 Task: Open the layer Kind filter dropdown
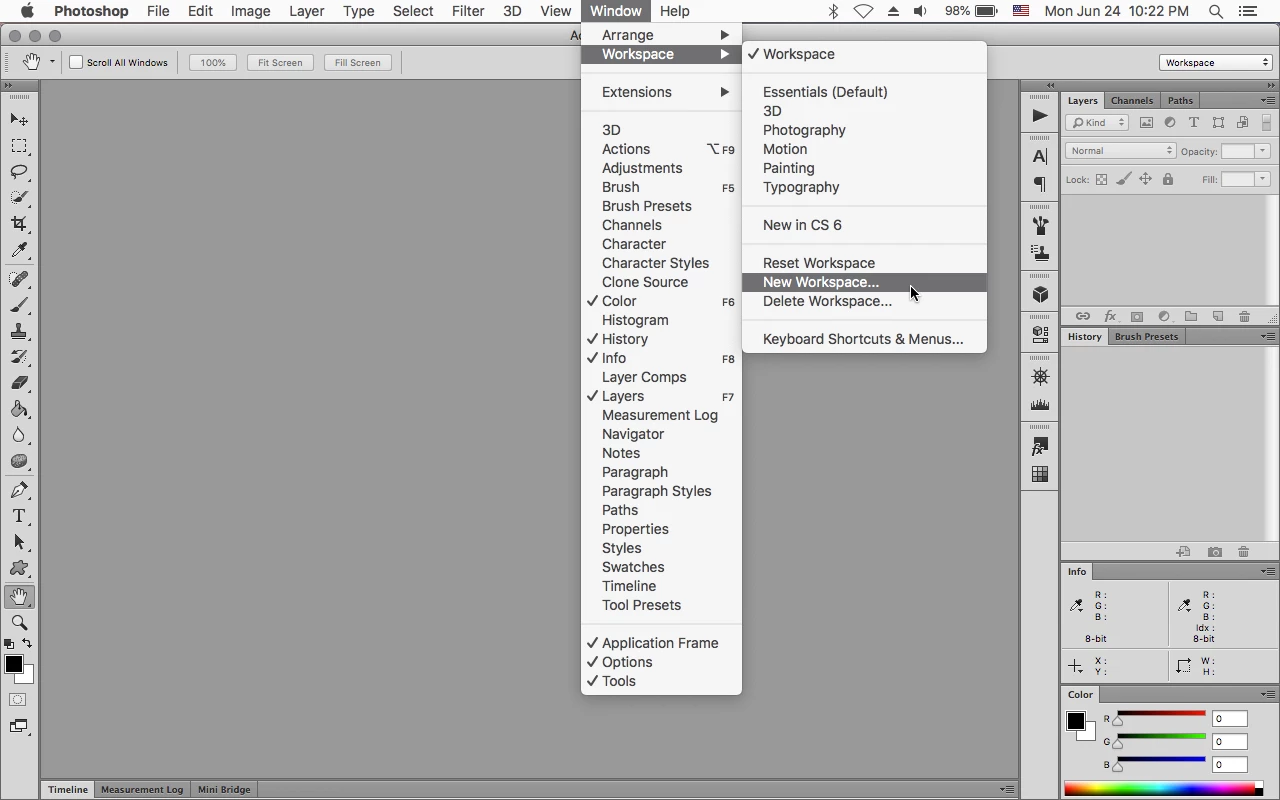coord(1097,123)
